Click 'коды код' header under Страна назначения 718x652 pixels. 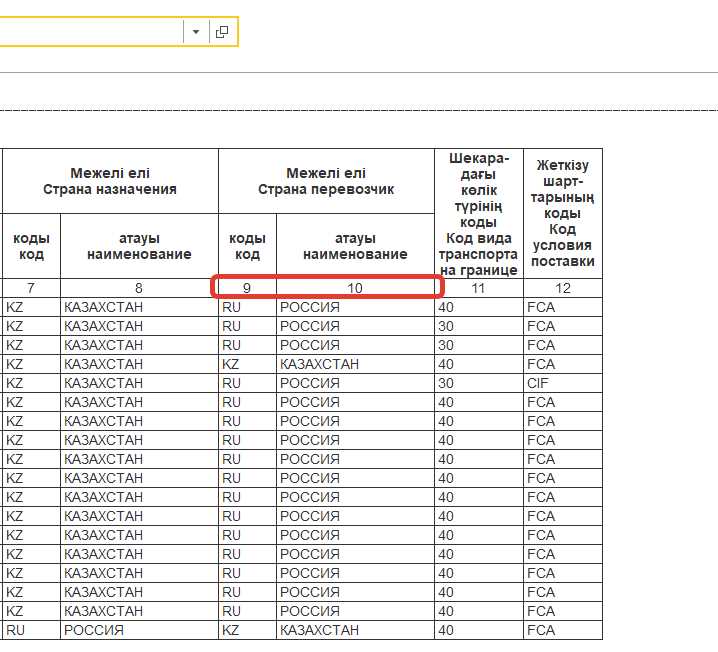(31, 246)
